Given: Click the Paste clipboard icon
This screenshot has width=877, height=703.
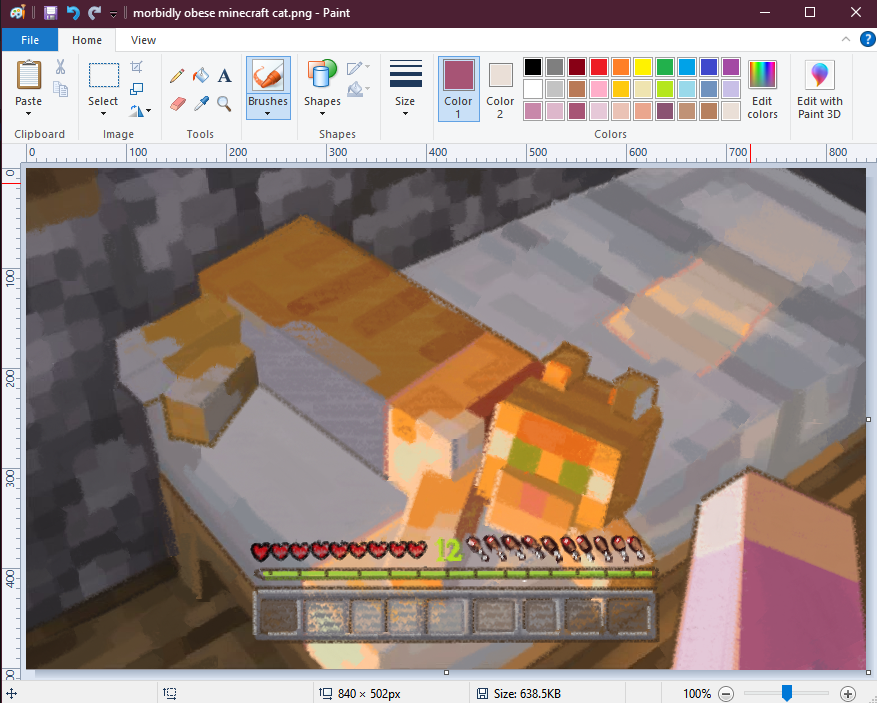Looking at the screenshot, I should [x=29, y=75].
